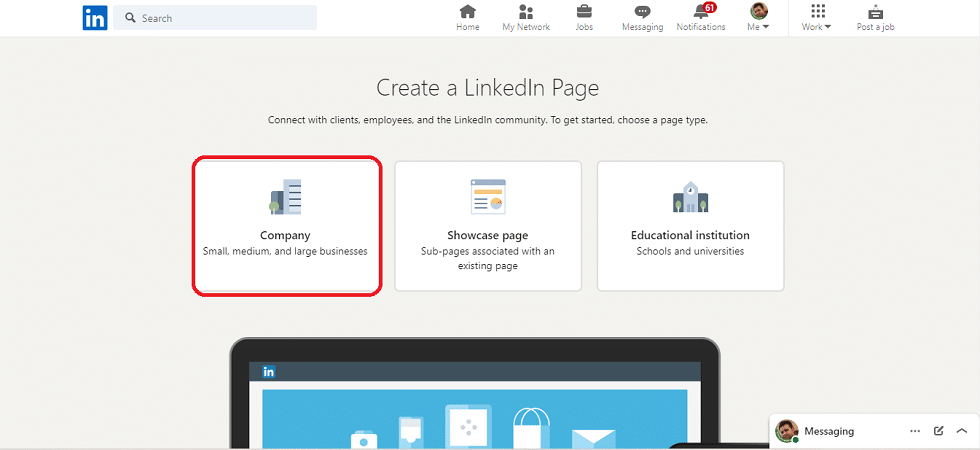Click 'Schools and universities' text
Viewport: 980px width, 450px height.
pos(690,251)
